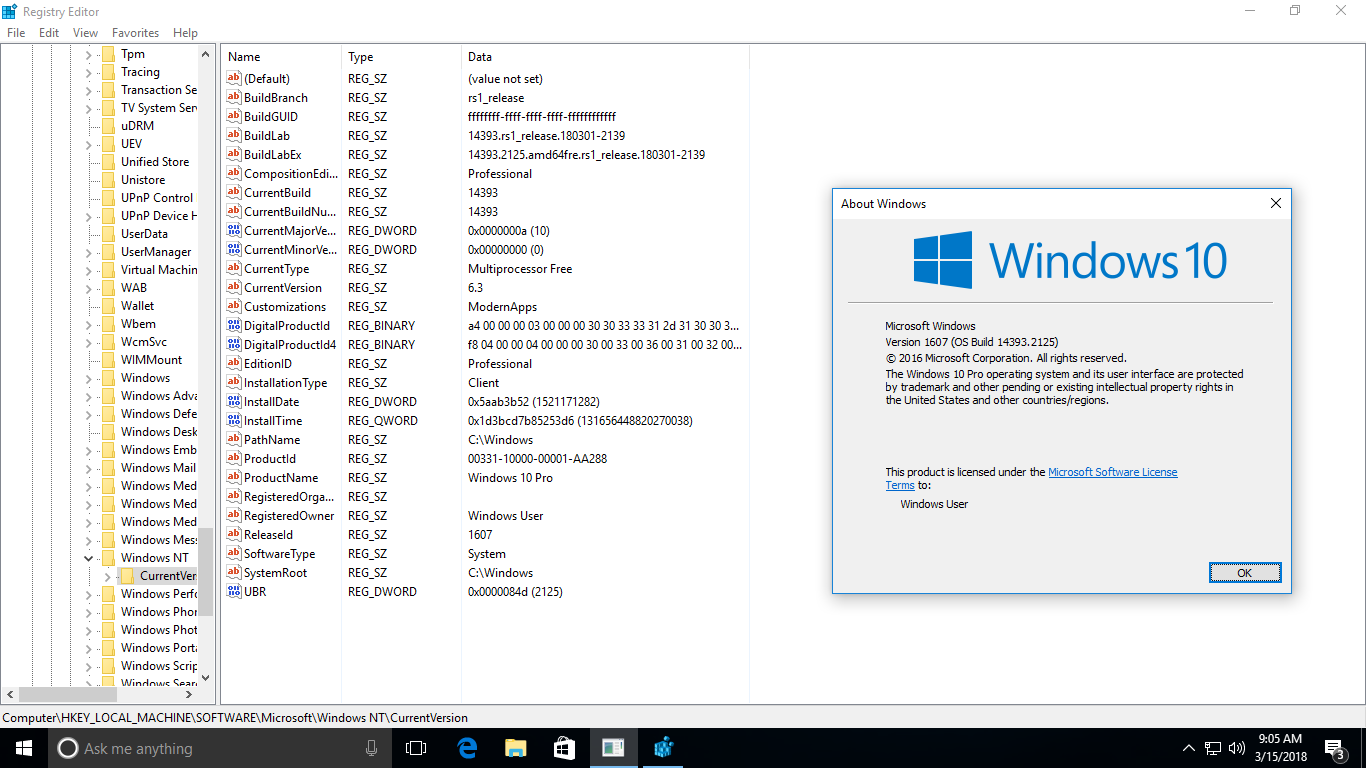Click the CurrentMajorVersionNumber DWORD icon
Viewport: 1366px width, 768px height.
234,231
